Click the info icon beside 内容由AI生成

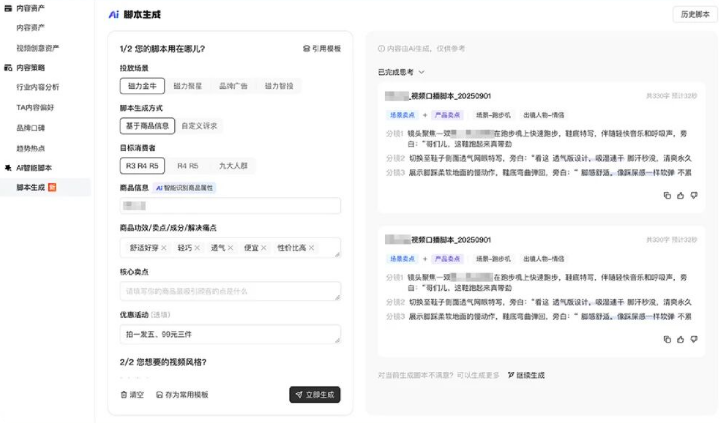[381, 48]
